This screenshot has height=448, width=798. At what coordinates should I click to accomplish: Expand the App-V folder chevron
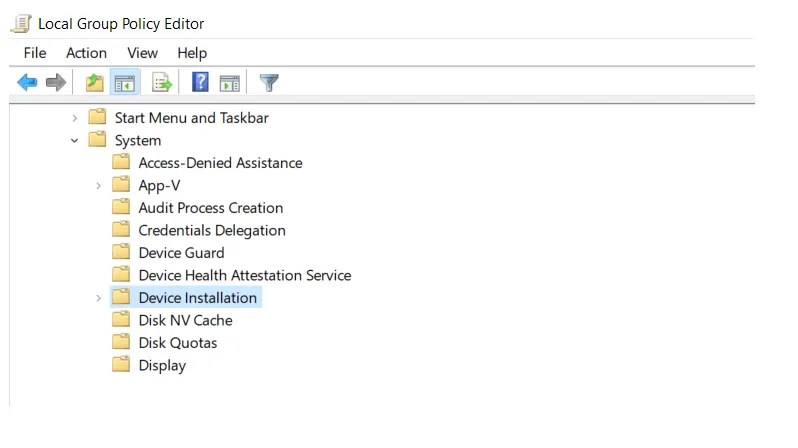tap(99, 186)
